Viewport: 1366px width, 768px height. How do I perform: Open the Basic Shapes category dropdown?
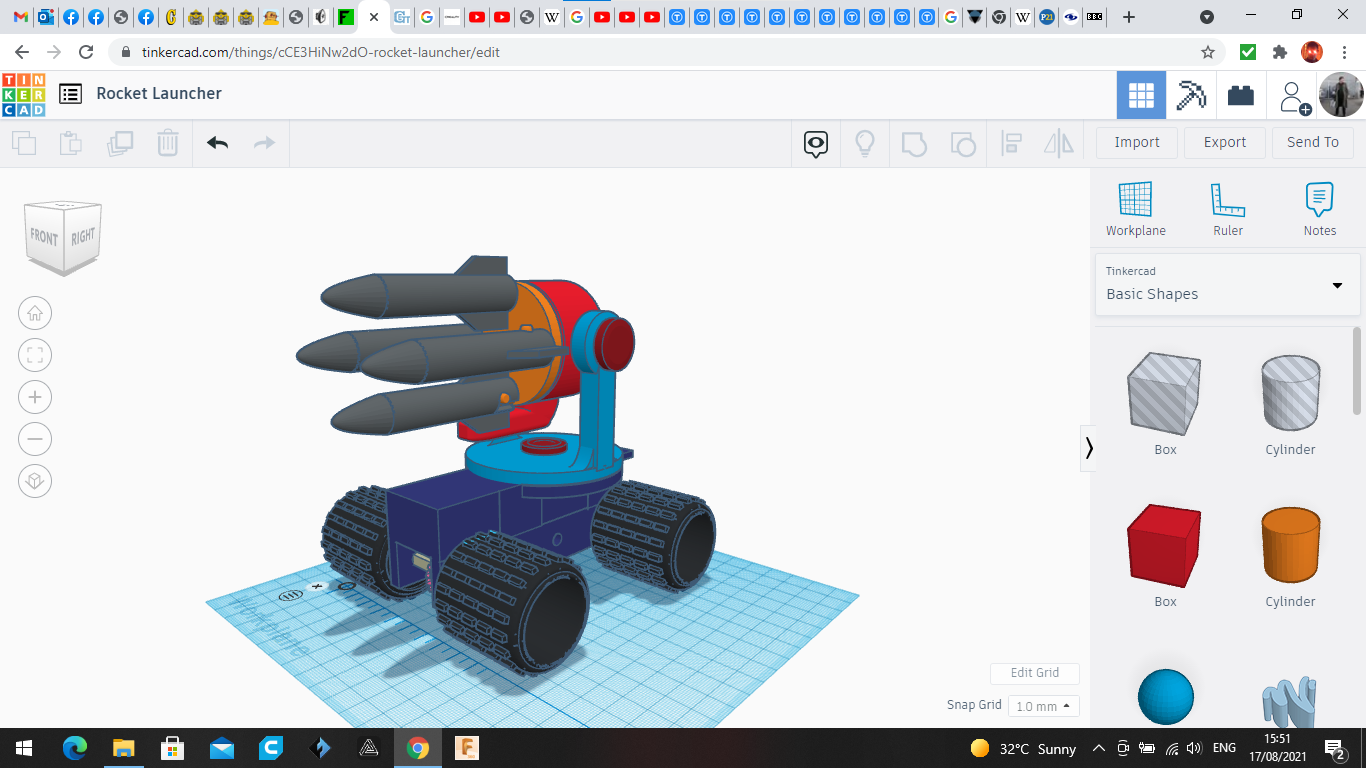pyautogui.click(x=1227, y=284)
